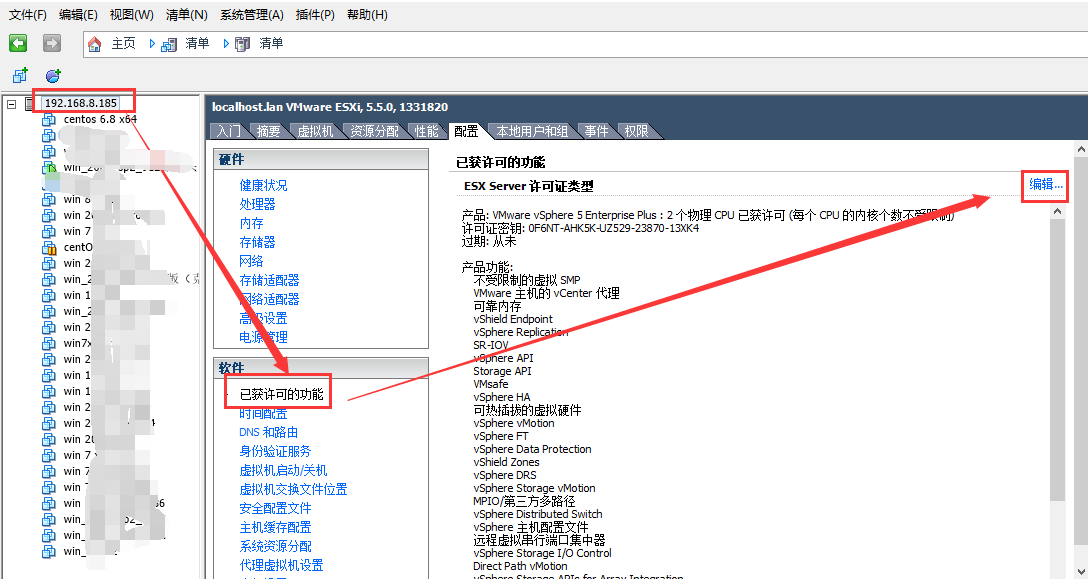Open the 处理器 hardware link
The image size is (1088, 579).
(x=257, y=204)
